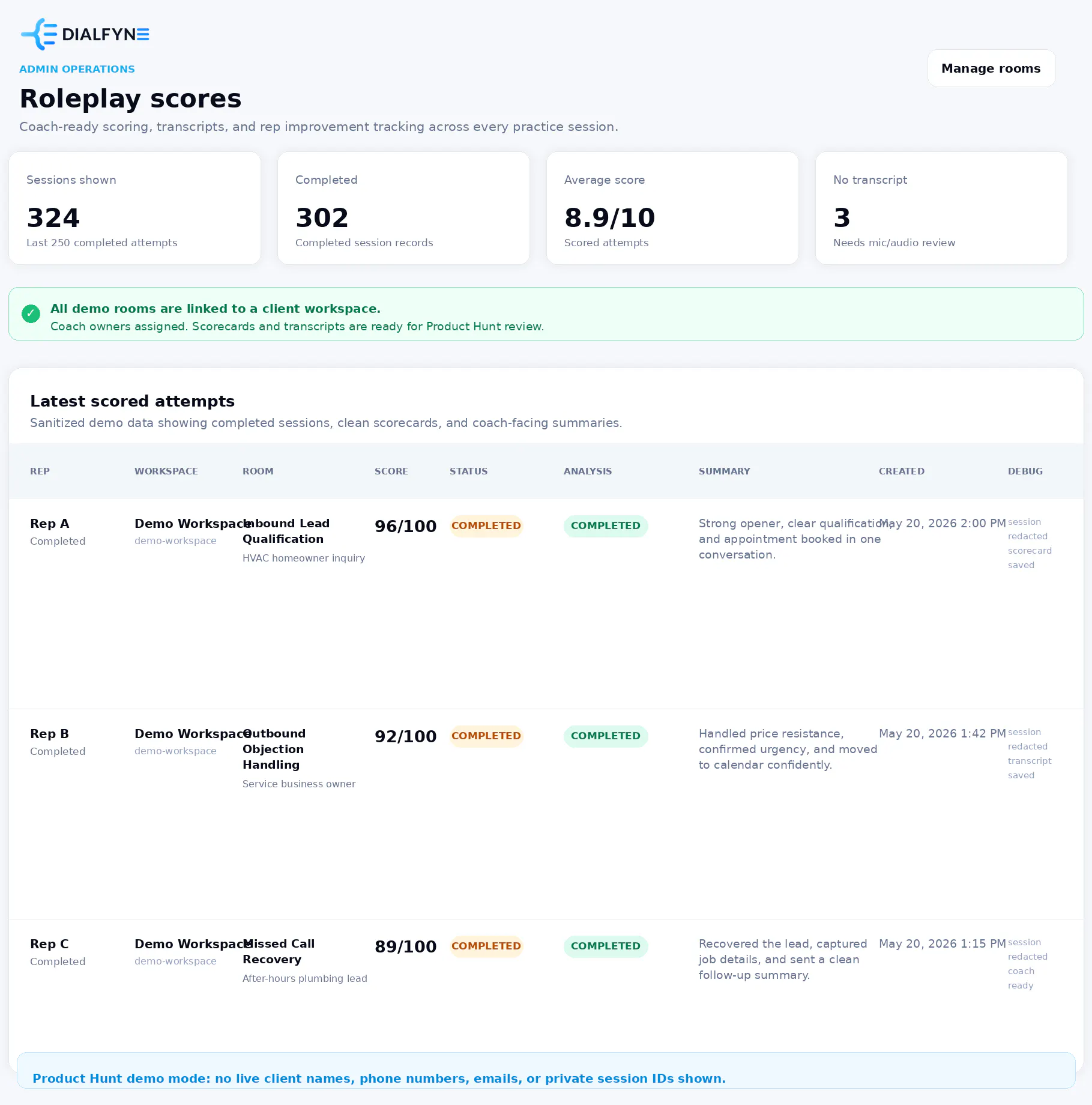Click 'session redacted scorecard saved' debug text
The height and width of the screenshot is (1105, 1092).
[1030, 544]
